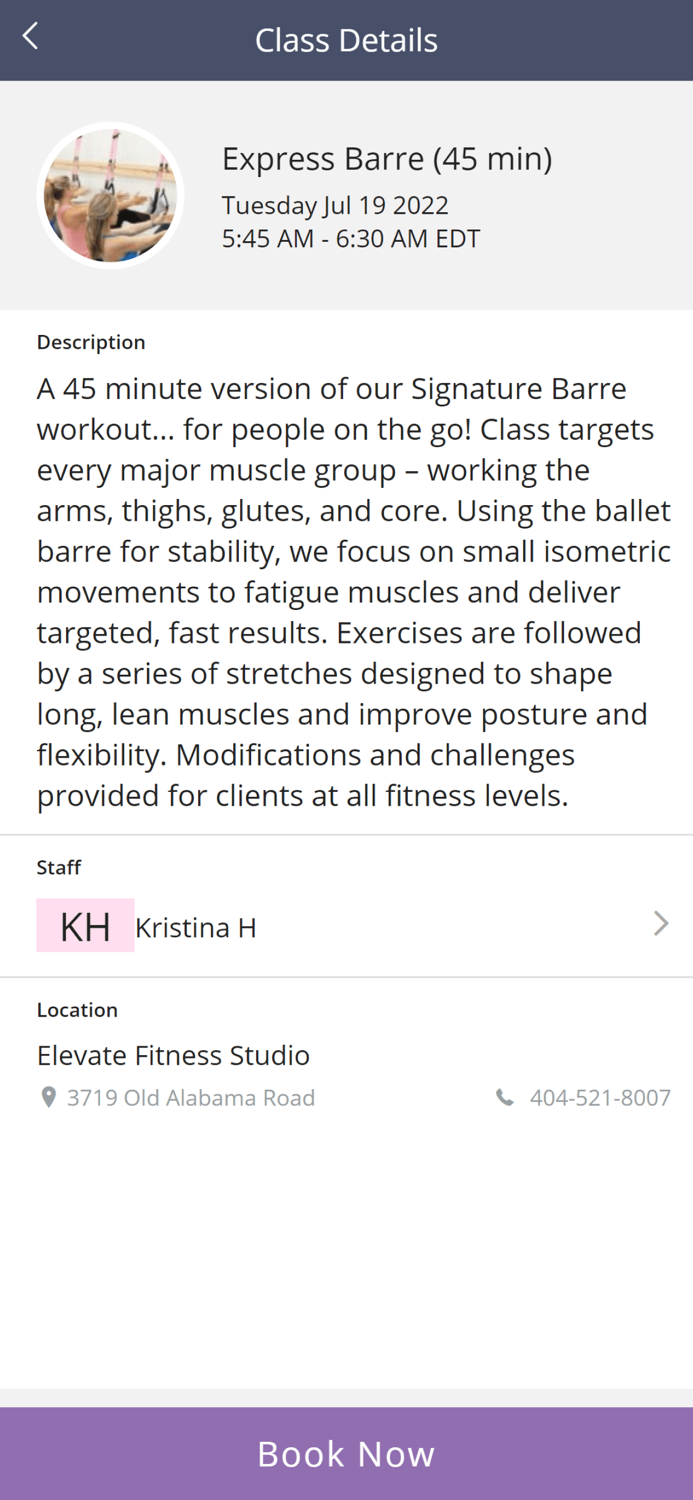The width and height of the screenshot is (693, 1500).
Task: Select the pink KH staff avatar
Action: [85, 925]
